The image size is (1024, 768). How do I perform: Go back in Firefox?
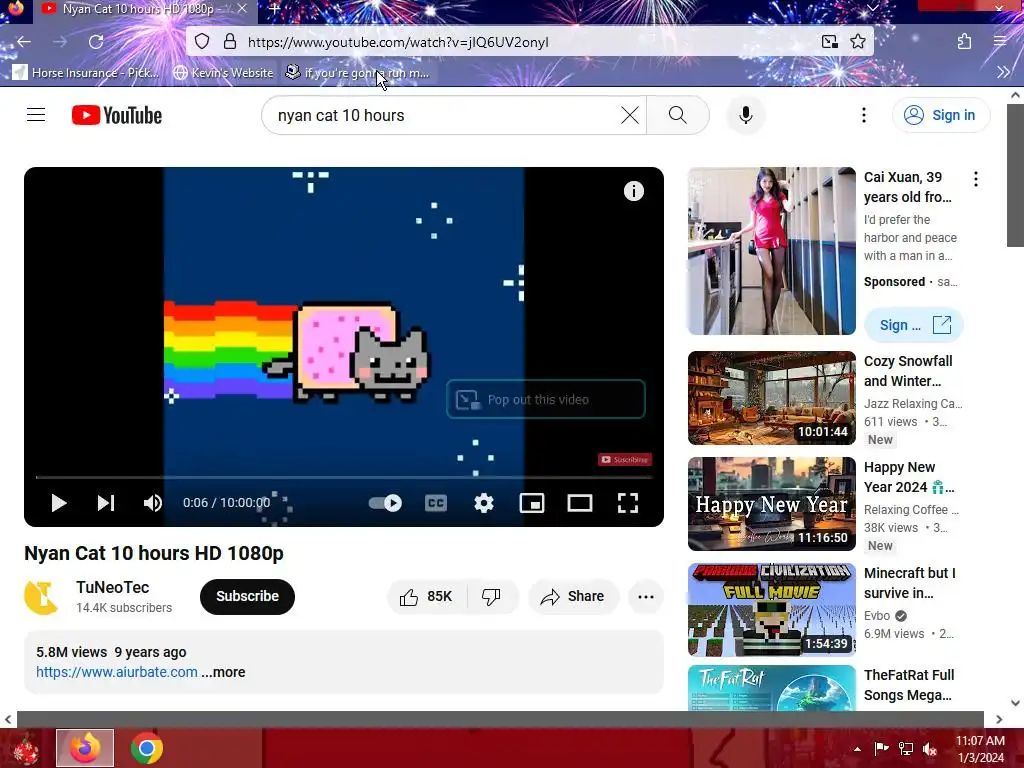(x=24, y=42)
